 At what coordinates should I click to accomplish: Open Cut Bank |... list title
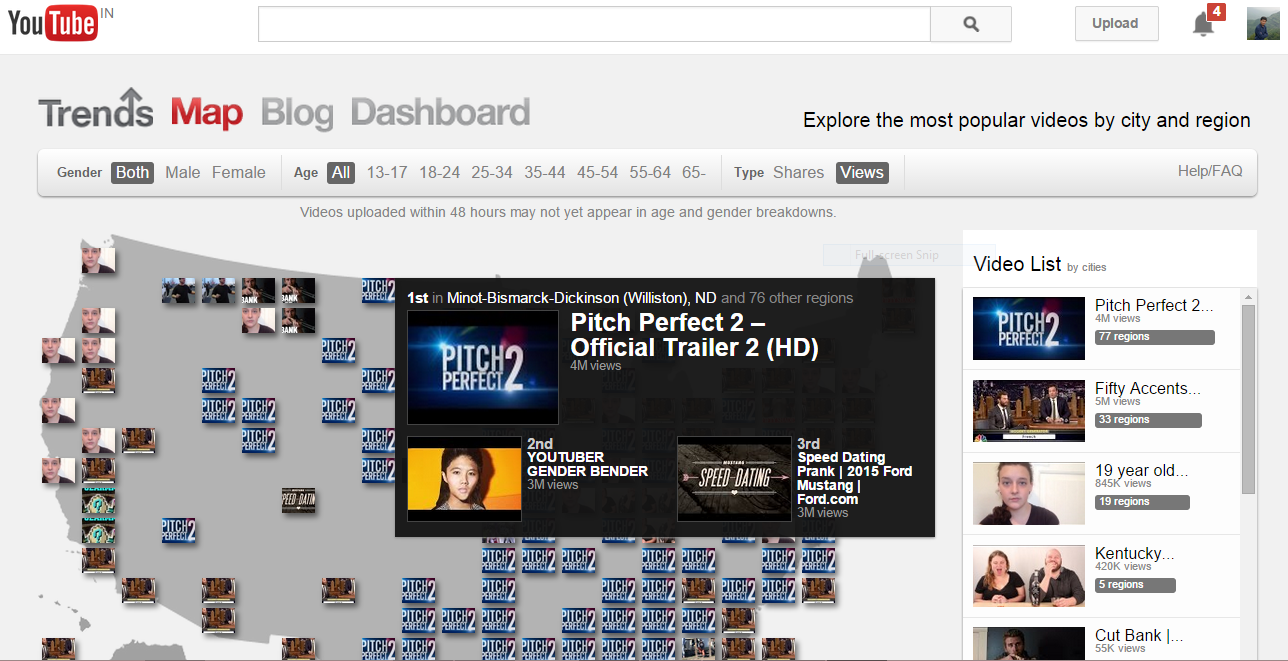pyautogui.click(x=1139, y=635)
